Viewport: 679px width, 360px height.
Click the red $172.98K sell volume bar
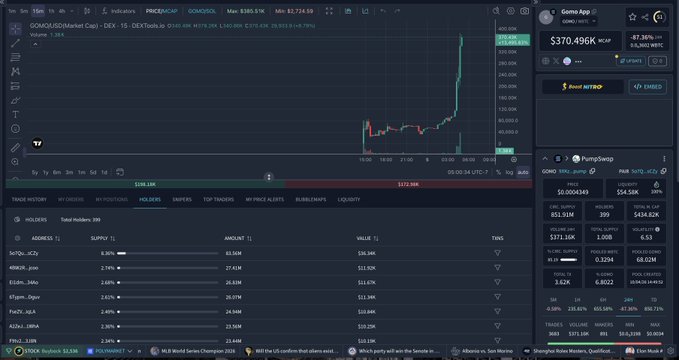pos(408,184)
